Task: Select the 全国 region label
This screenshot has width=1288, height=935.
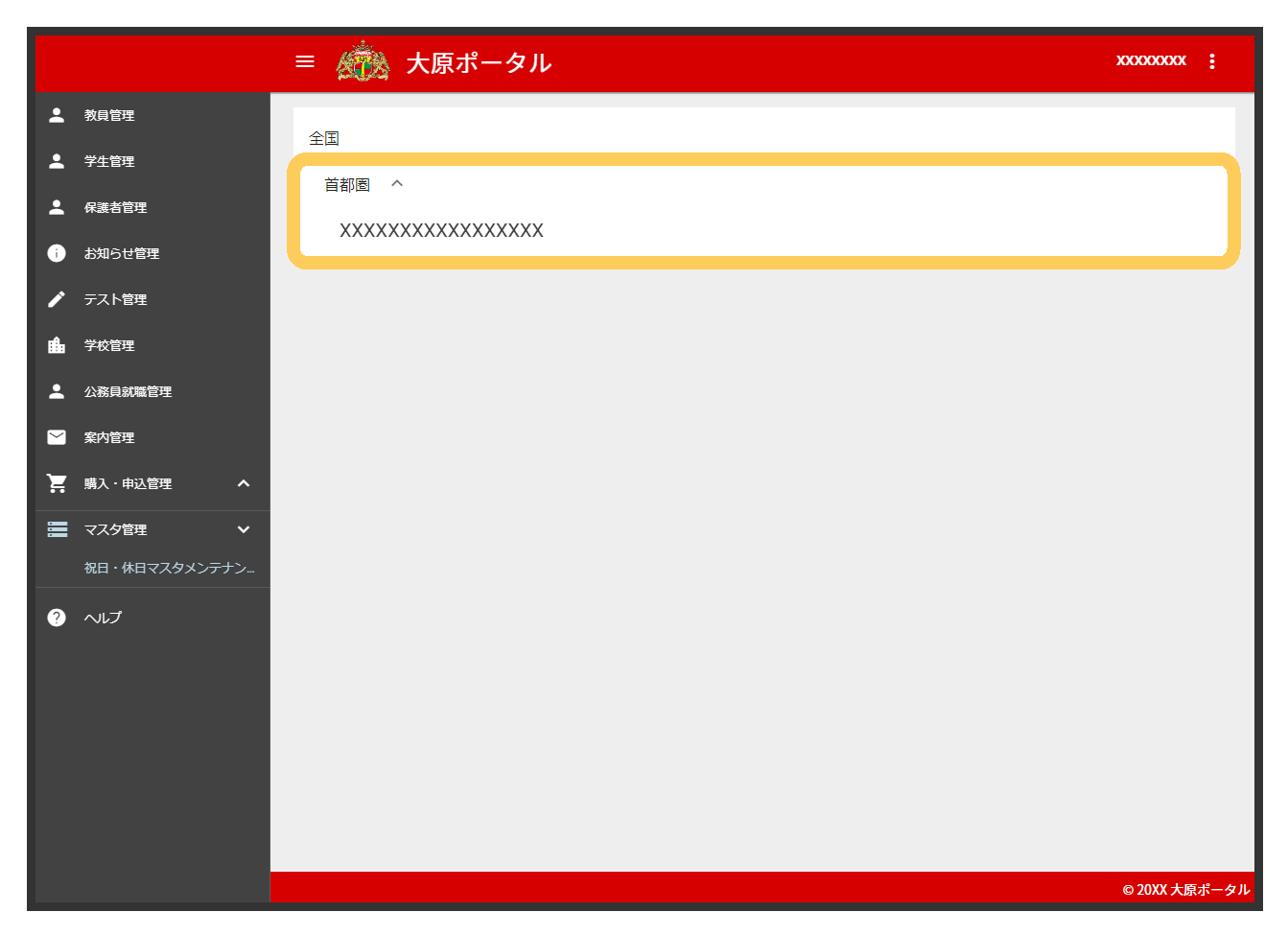Action: [x=324, y=138]
